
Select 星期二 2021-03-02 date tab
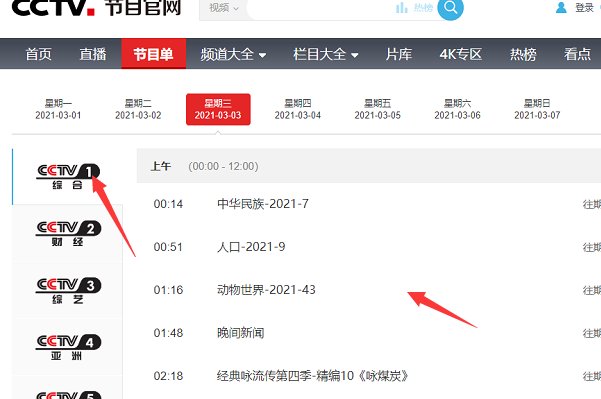(138, 109)
